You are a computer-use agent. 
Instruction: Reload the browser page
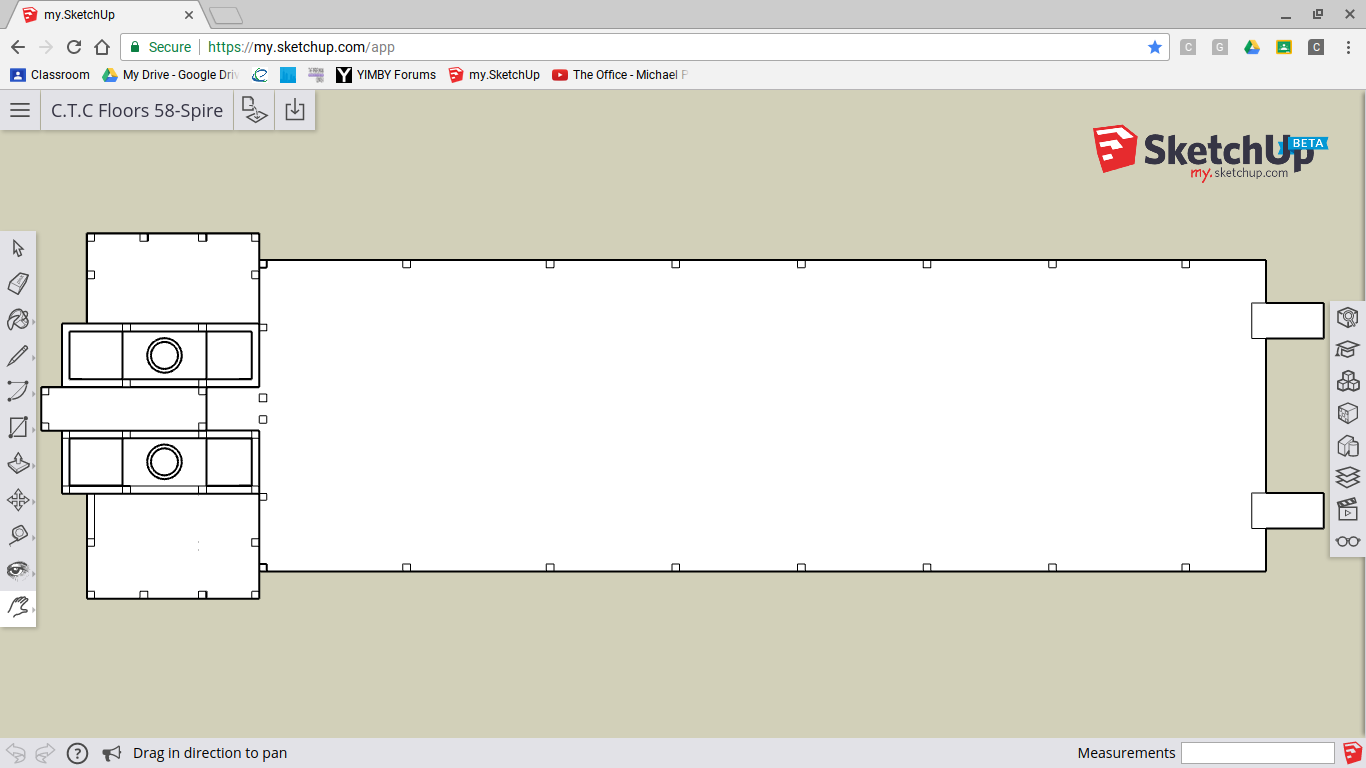pyautogui.click(x=73, y=47)
